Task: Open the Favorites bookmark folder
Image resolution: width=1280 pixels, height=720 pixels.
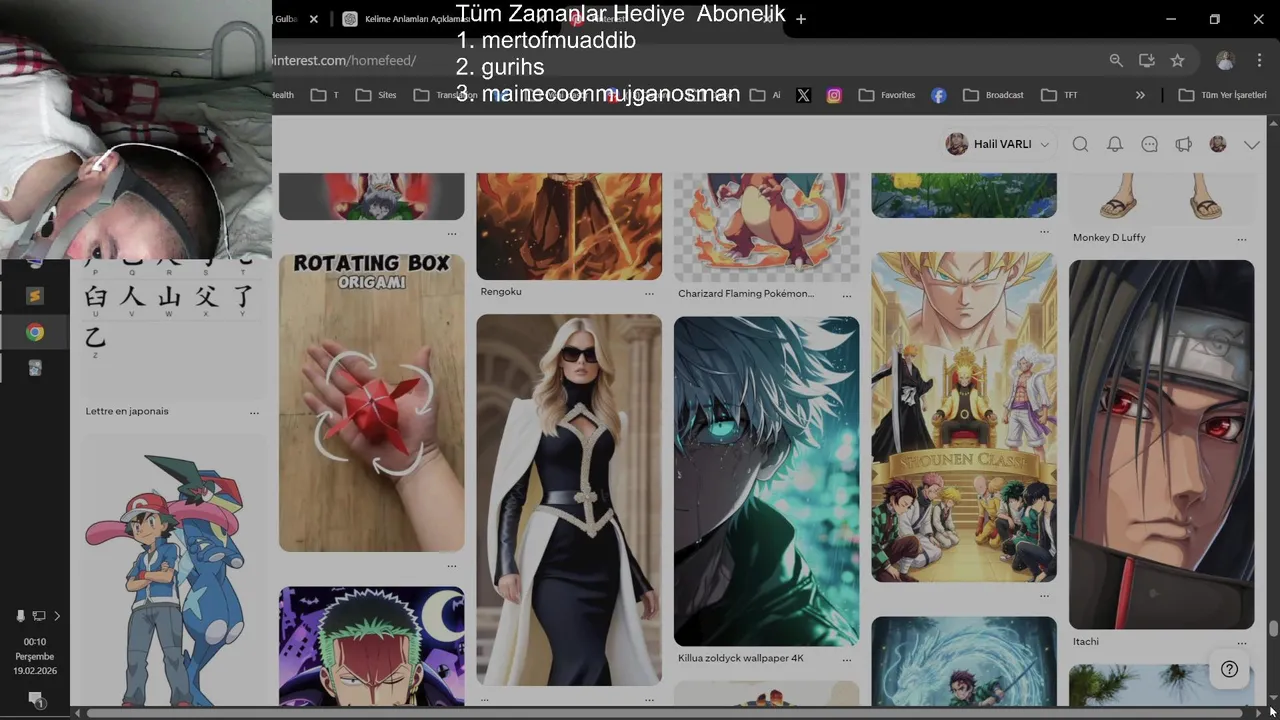Action: click(887, 95)
